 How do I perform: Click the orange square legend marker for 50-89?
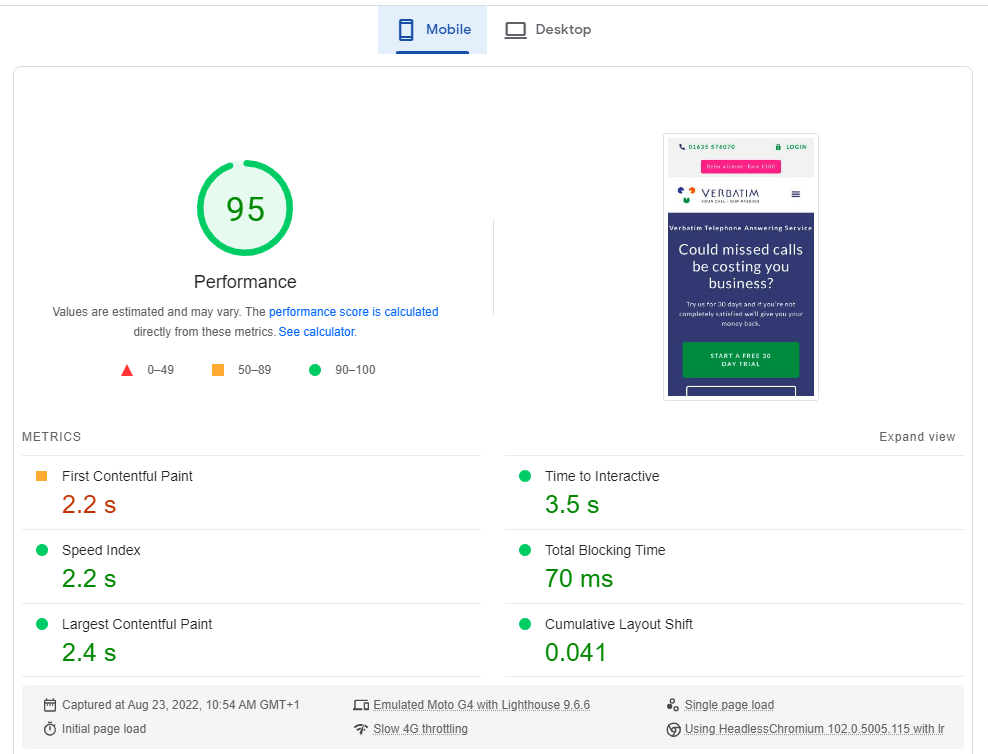click(x=217, y=369)
